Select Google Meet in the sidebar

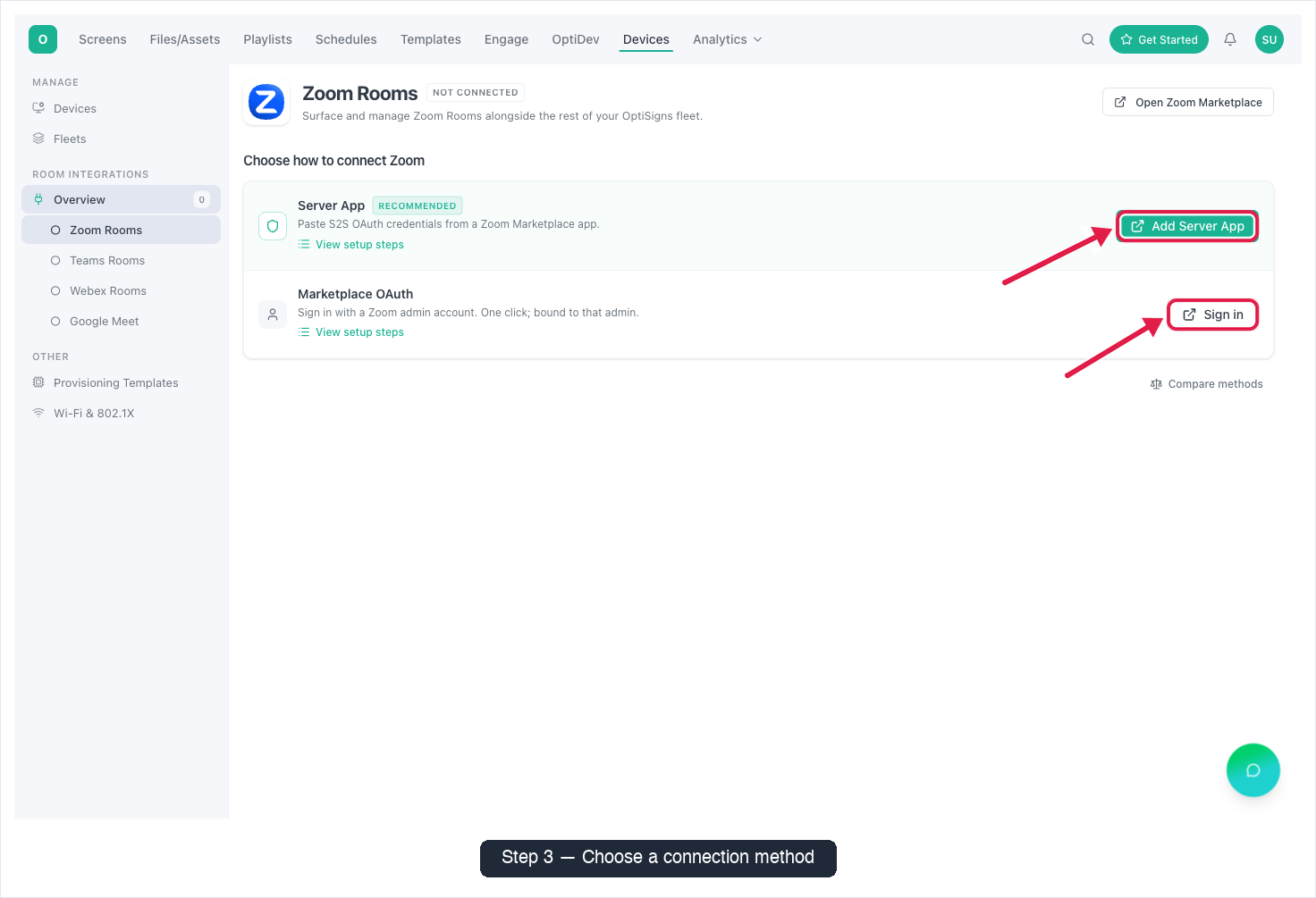tap(121, 321)
